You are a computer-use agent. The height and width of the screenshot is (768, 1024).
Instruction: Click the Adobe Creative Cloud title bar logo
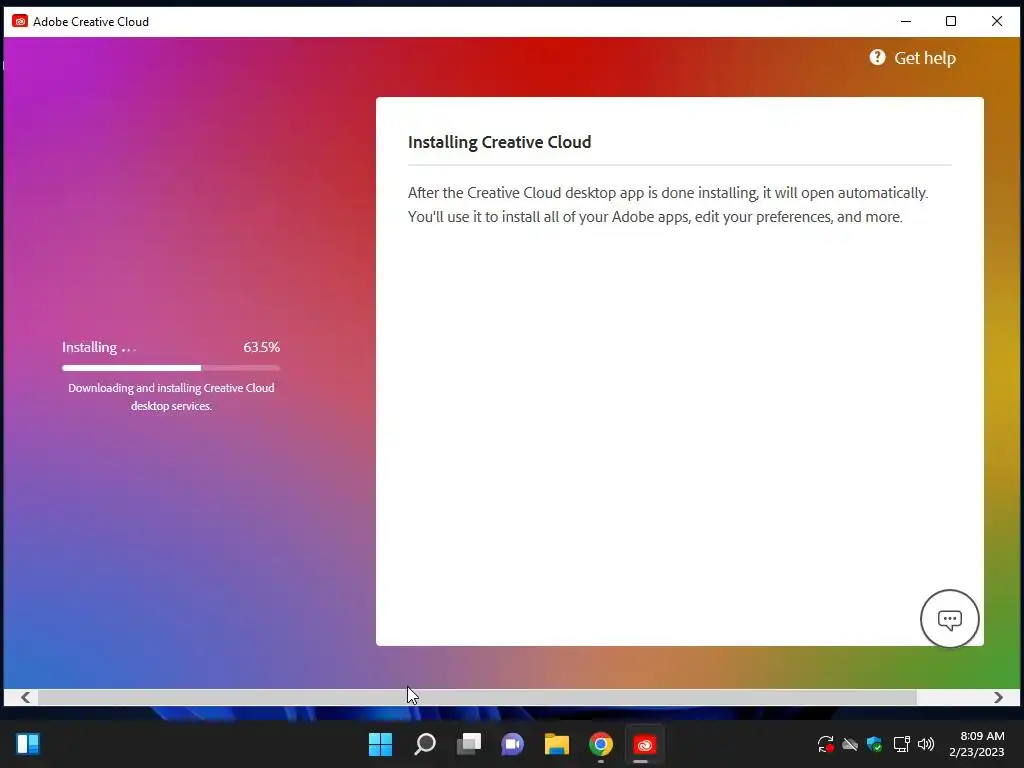click(x=20, y=22)
